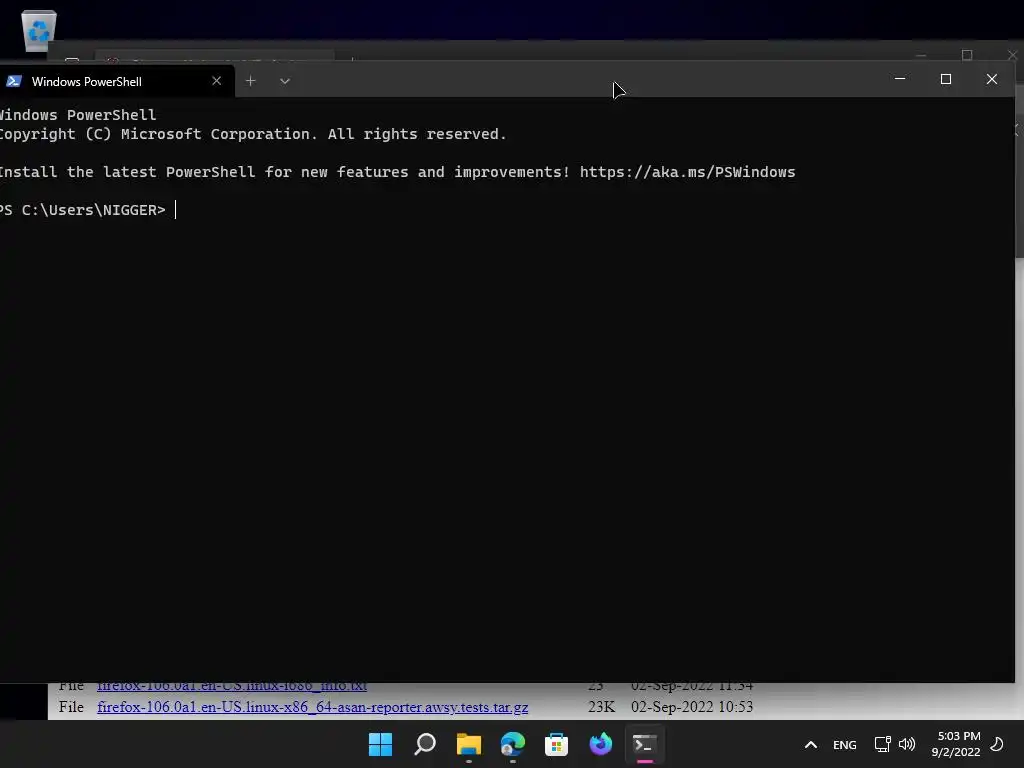The image size is (1024, 768).
Task: Open the firefox asan-reporter awsy tests tar.gz link
Action: tap(313, 707)
